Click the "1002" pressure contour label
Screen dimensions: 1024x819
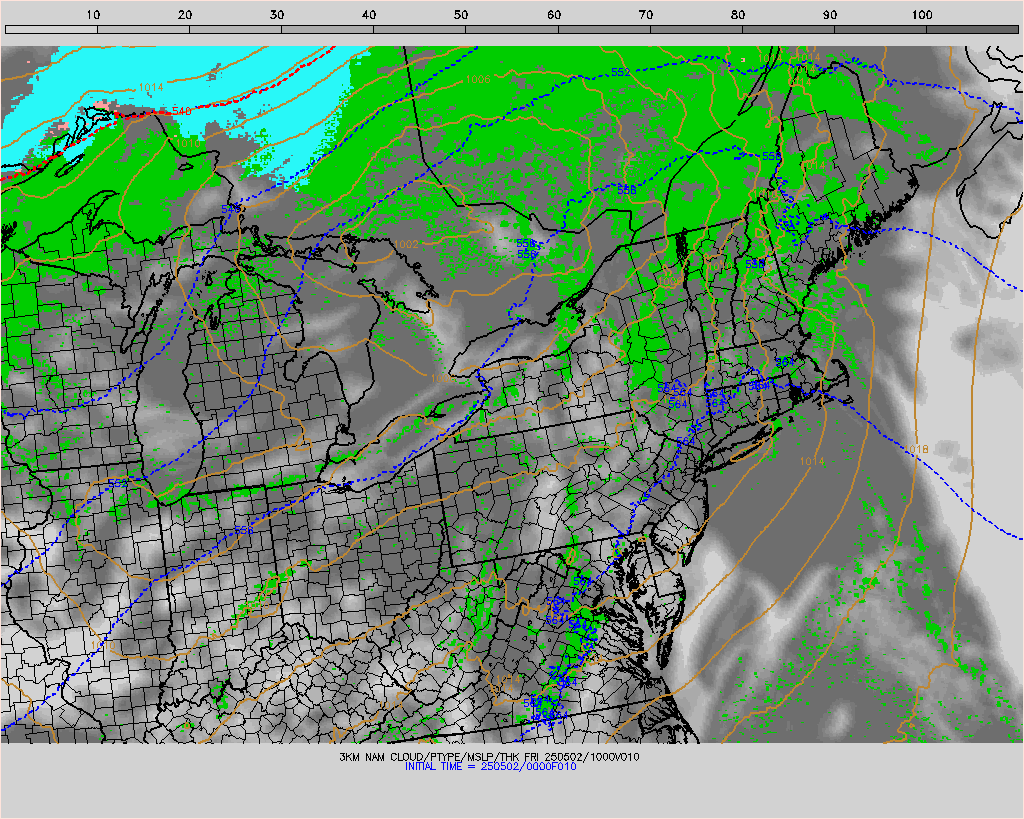pos(406,244)
